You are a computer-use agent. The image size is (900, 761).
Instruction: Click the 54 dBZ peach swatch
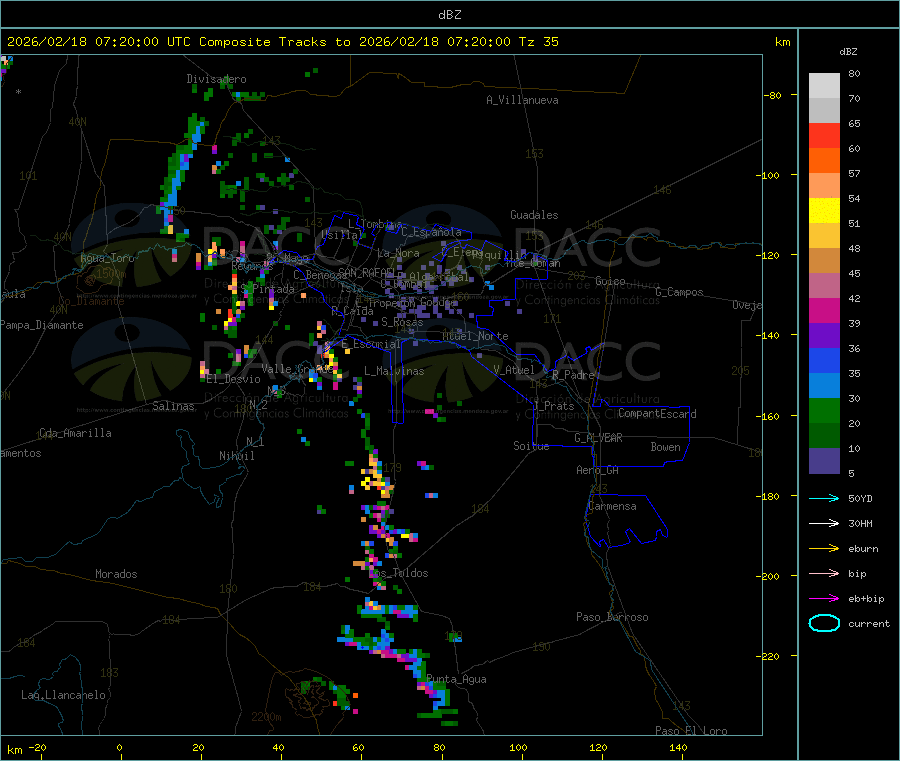point(824,185)
